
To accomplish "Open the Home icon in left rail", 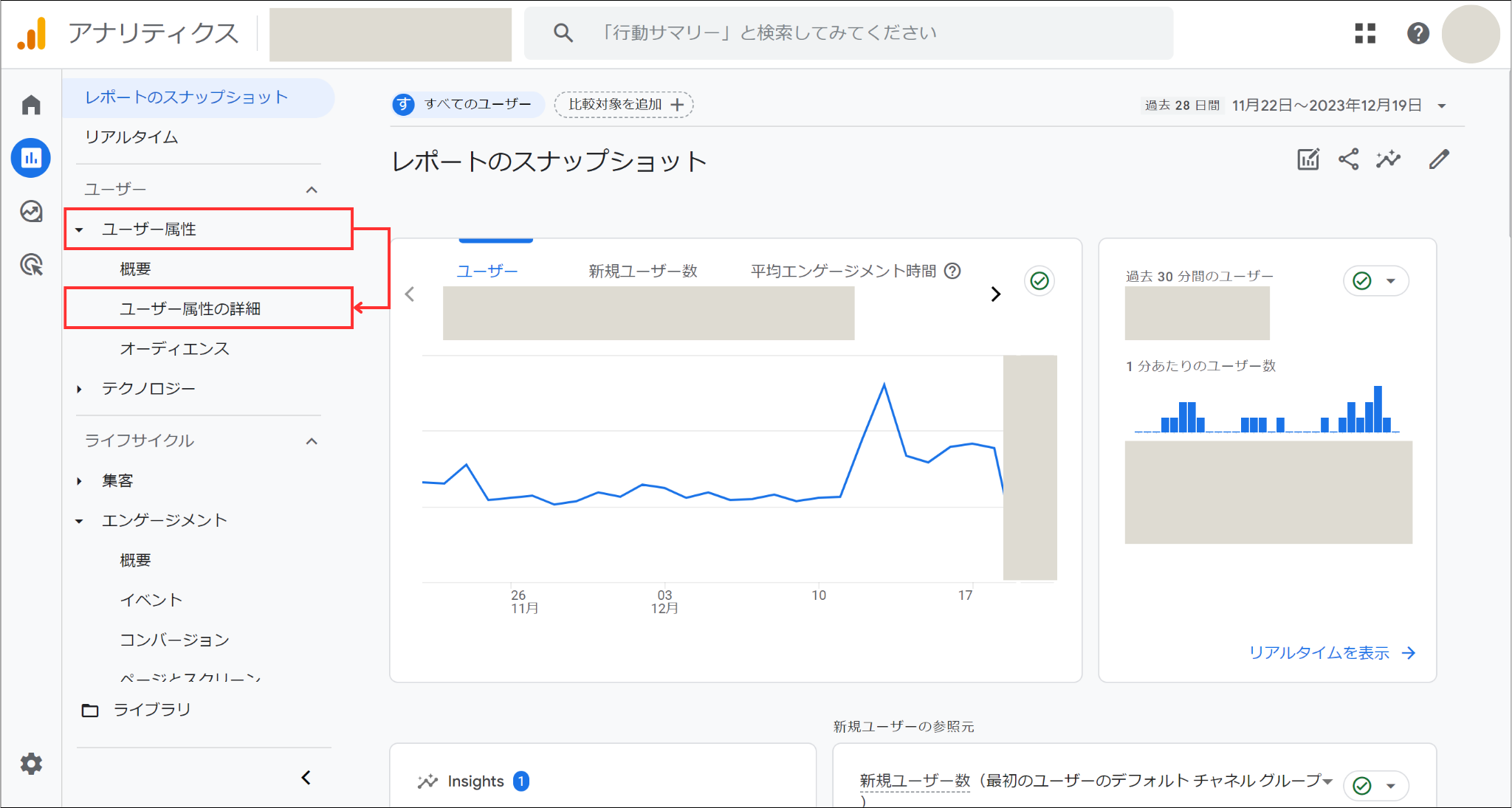I will pyautogui.click(x=31, y=105).
